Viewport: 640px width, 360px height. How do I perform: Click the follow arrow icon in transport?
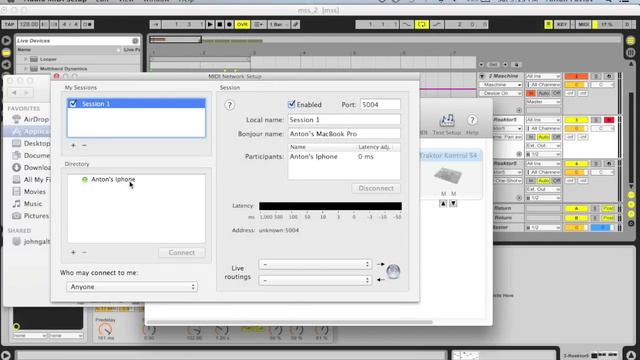coord(156,24)
